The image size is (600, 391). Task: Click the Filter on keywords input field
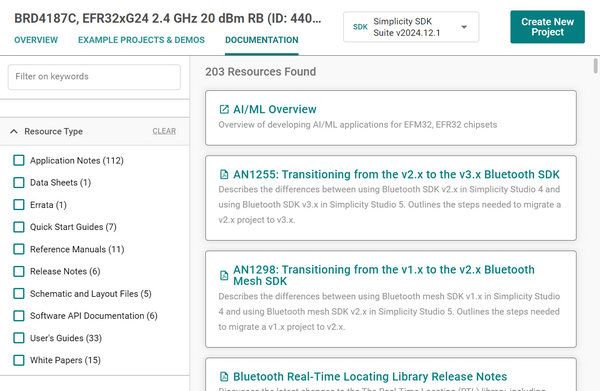94,77
